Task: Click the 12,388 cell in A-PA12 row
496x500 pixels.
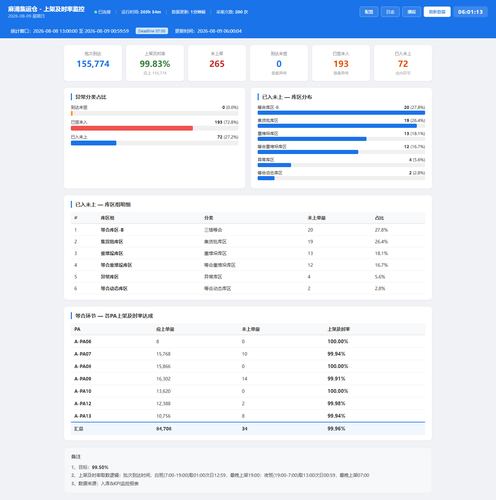Action: point(163,403)
